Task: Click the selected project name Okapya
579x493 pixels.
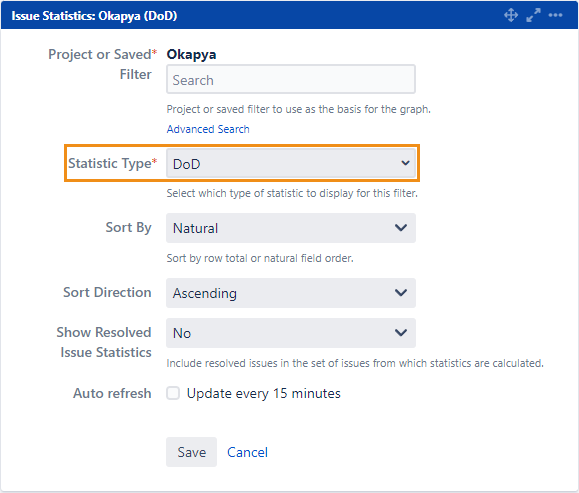Action: coord(191,55)
